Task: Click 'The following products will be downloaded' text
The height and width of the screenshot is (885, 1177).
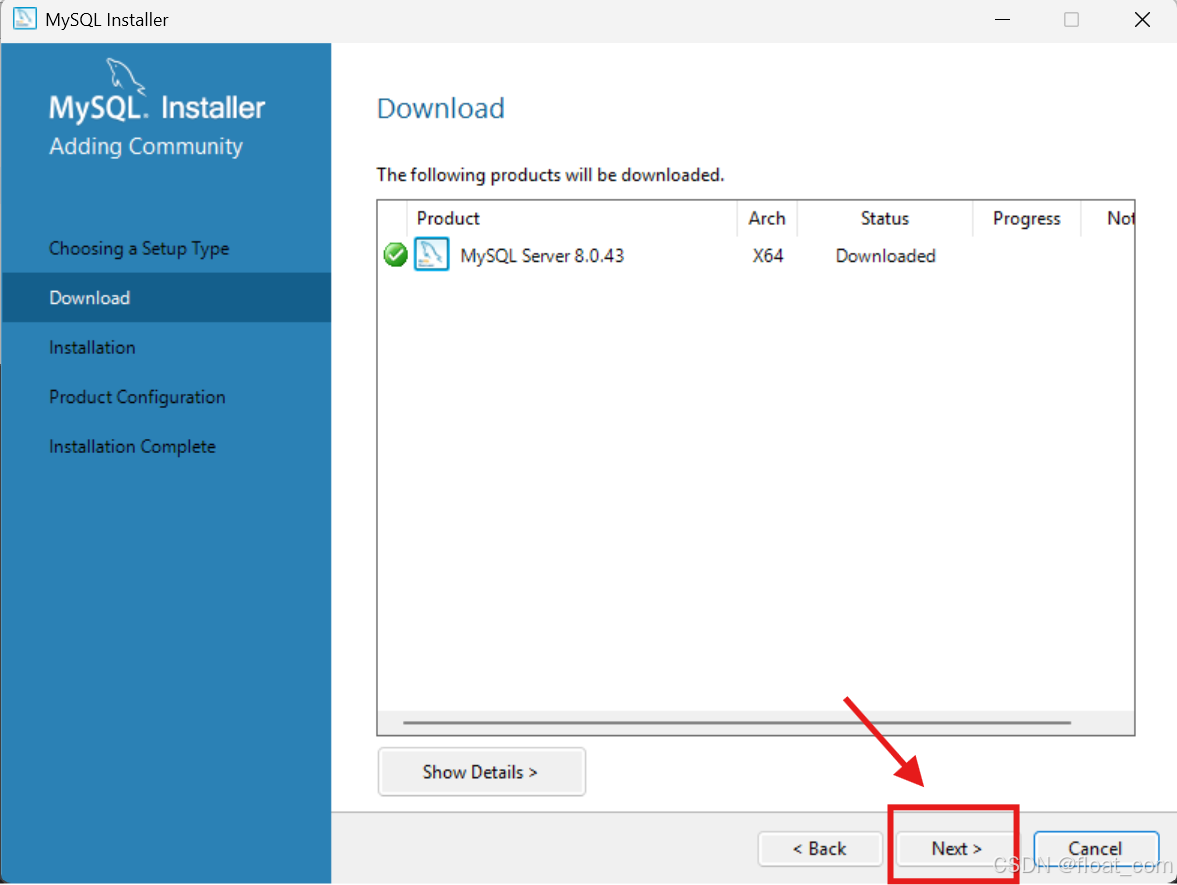Action: coord(550,175)
